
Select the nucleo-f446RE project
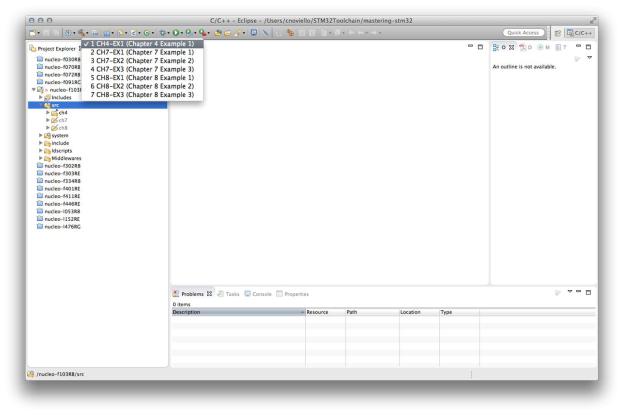pyautogui.click(x=58, y=204)
